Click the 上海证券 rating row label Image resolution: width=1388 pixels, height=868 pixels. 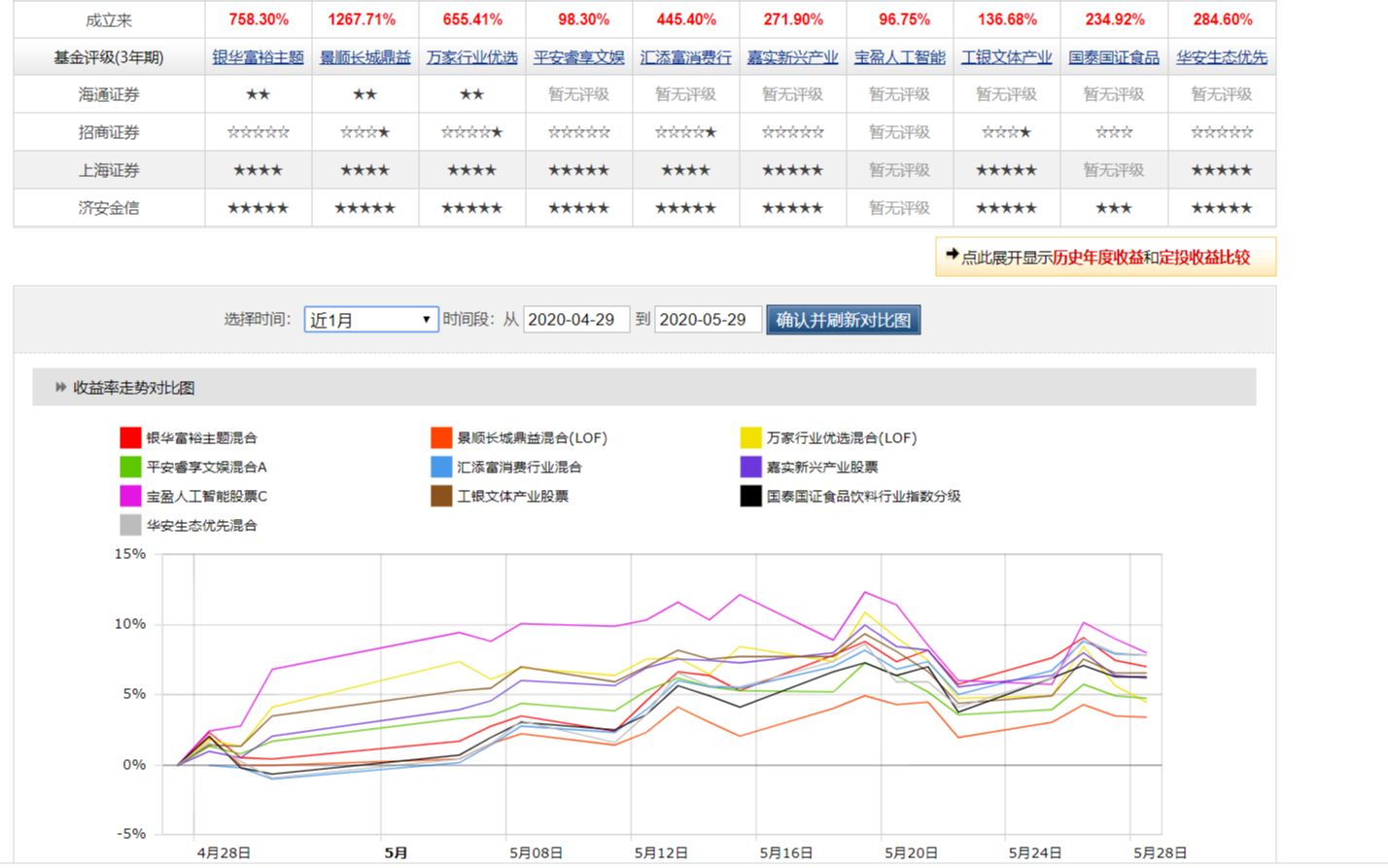pos(109,170)
